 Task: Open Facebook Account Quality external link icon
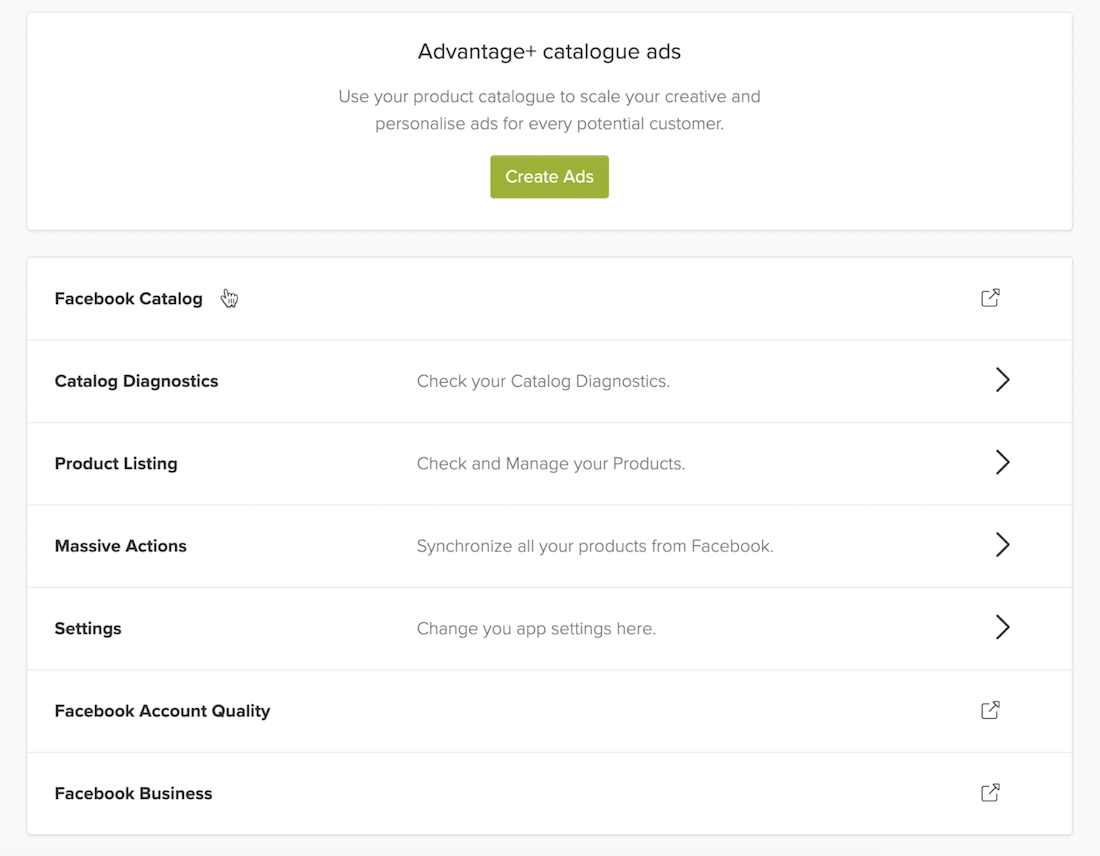click(x=990, y=710)
